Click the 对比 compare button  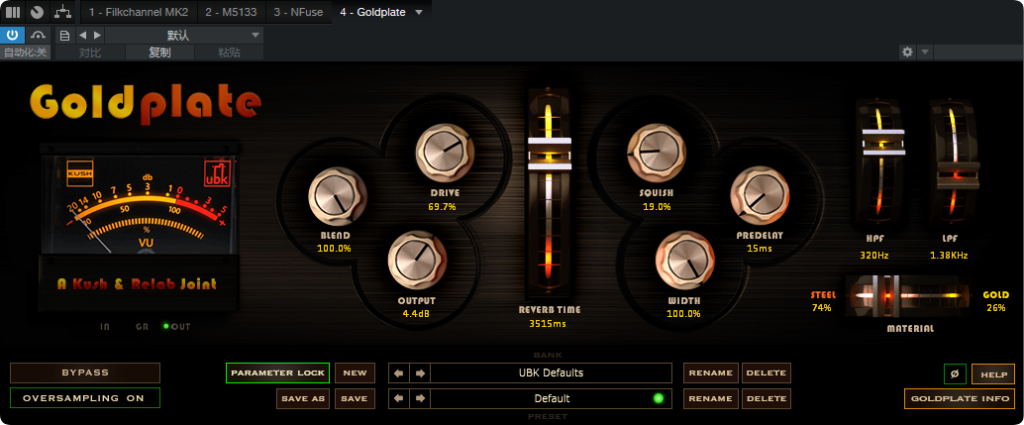click(x=89, y=53)
